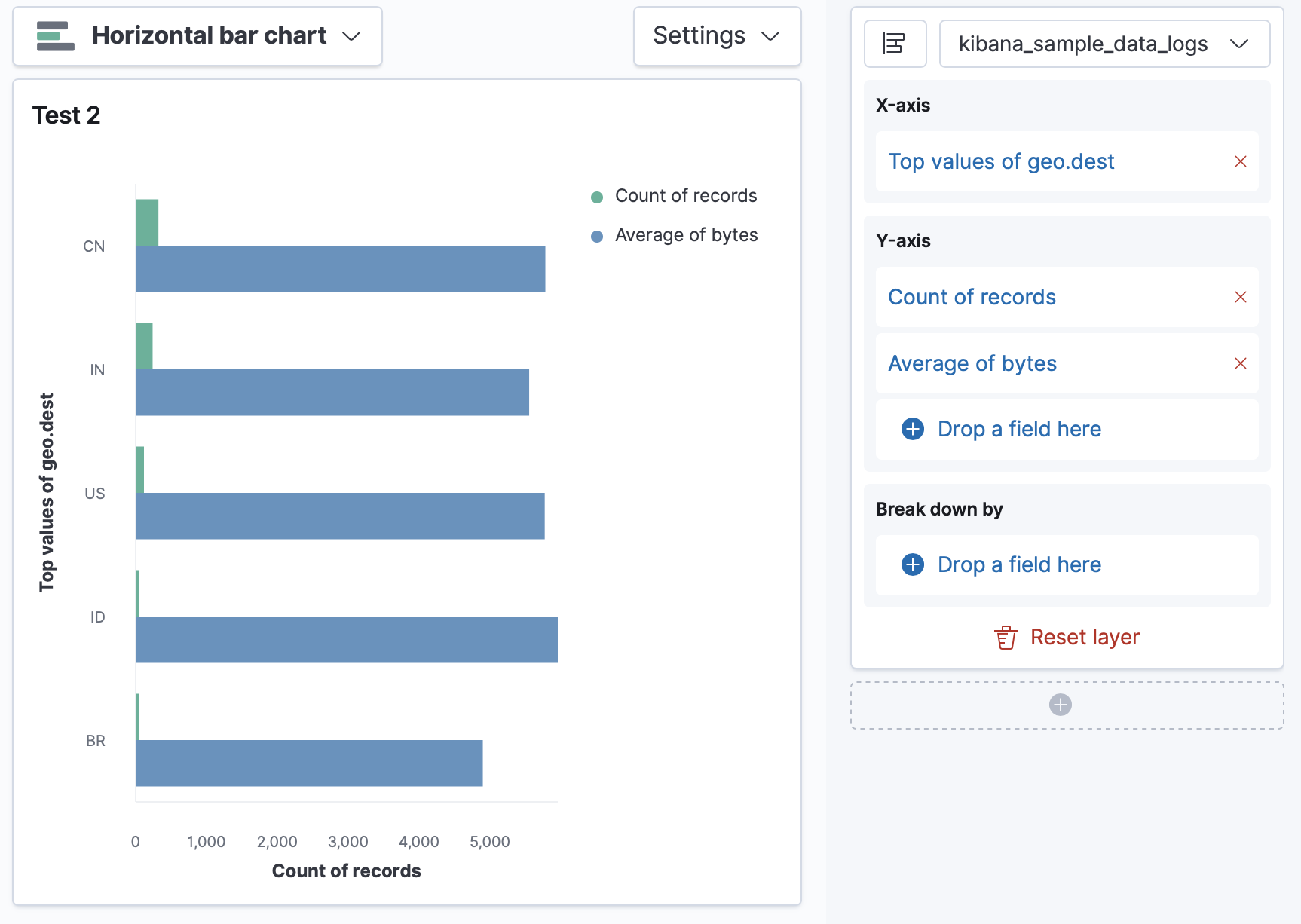The width and height of the screenshot is (1301, 924).
Task: Click Reset layer button
Action: click(1067, 638)
